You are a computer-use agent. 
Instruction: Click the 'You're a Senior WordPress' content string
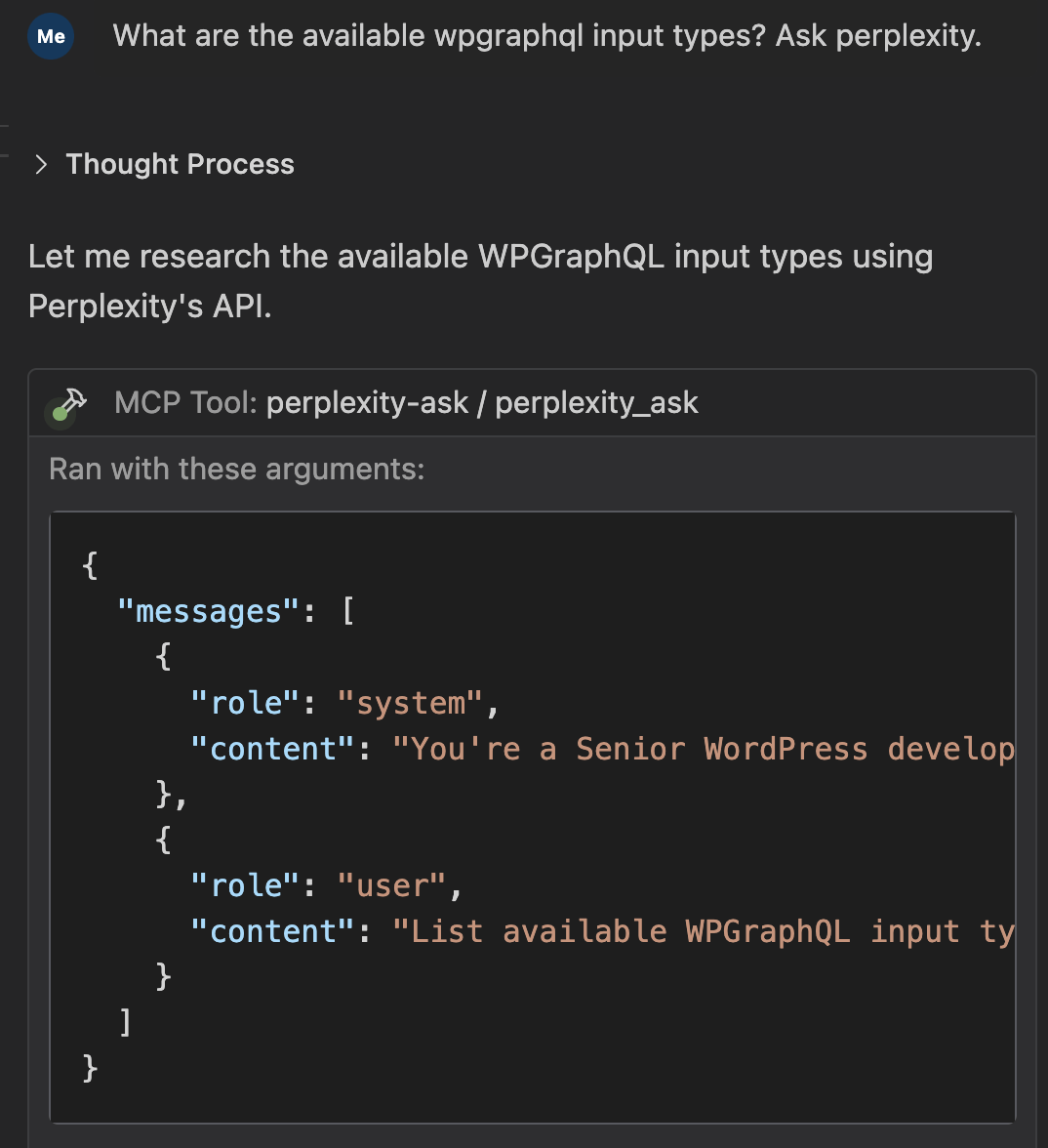(704, 749)
